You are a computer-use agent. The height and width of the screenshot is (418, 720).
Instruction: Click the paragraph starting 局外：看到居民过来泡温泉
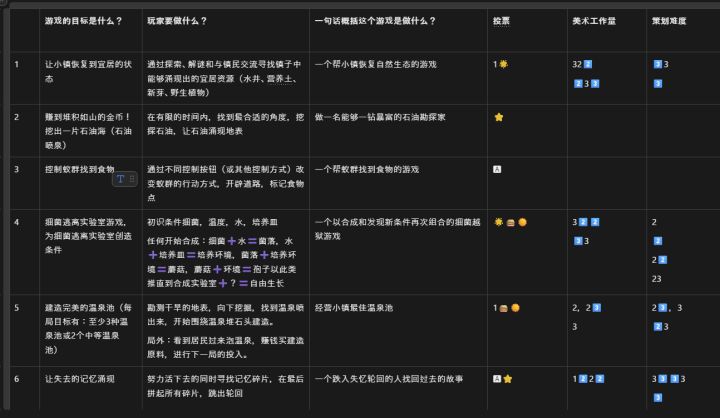point(225,347)
